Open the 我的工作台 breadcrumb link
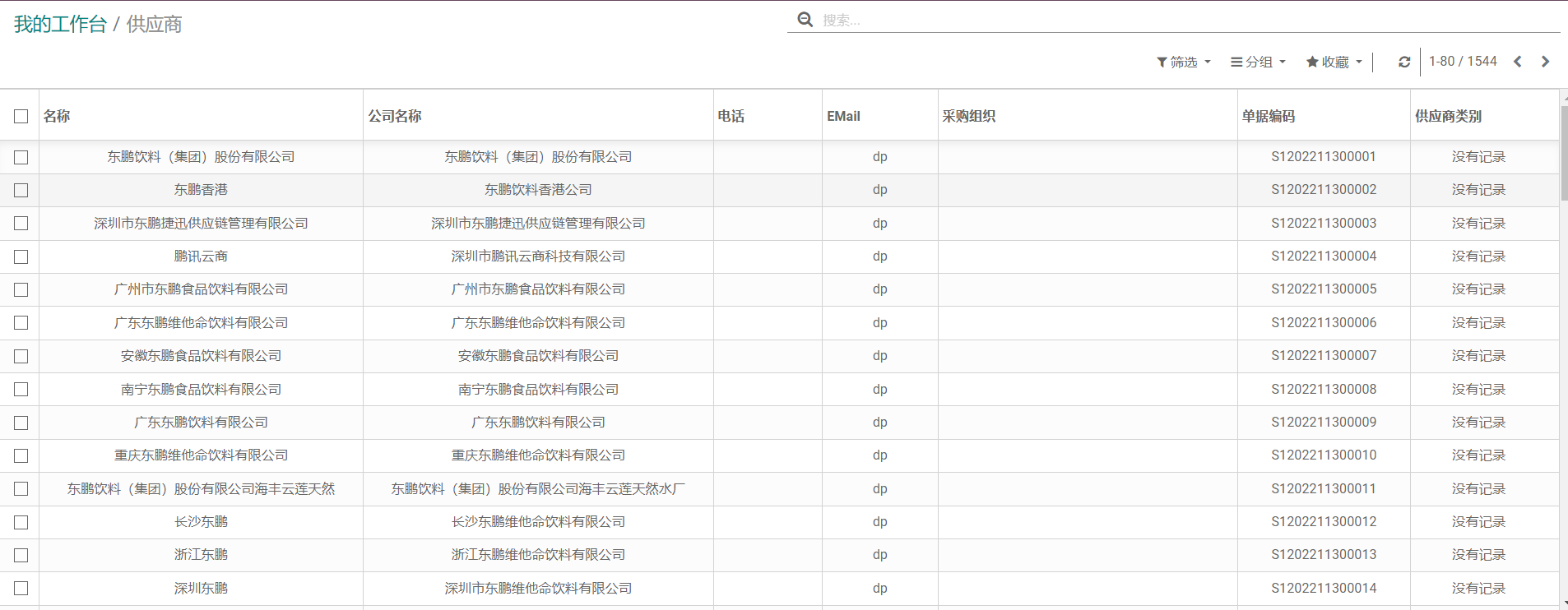 pos(60,24)
